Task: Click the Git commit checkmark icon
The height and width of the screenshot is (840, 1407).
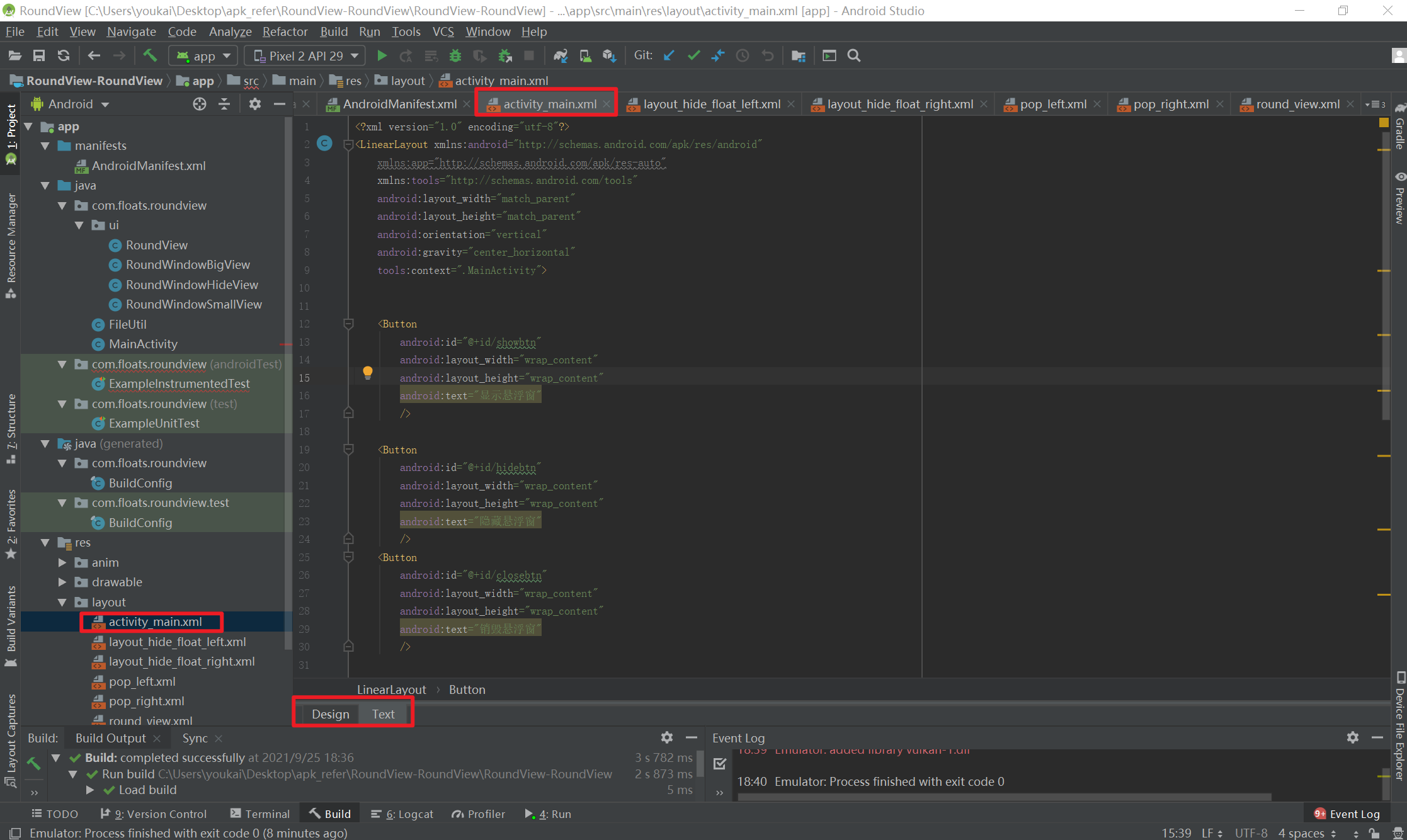Action: tap(693, 56)
